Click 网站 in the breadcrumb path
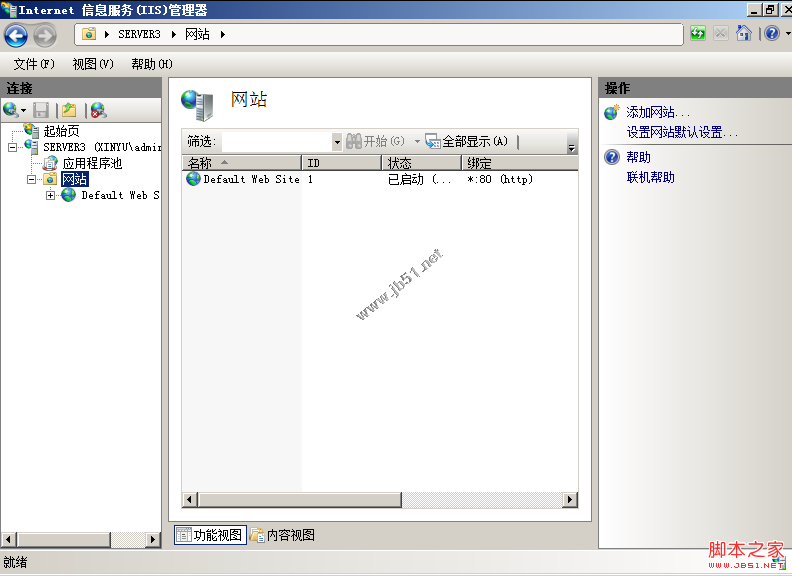This screenshot has height=576, width=792. (197, 34)
